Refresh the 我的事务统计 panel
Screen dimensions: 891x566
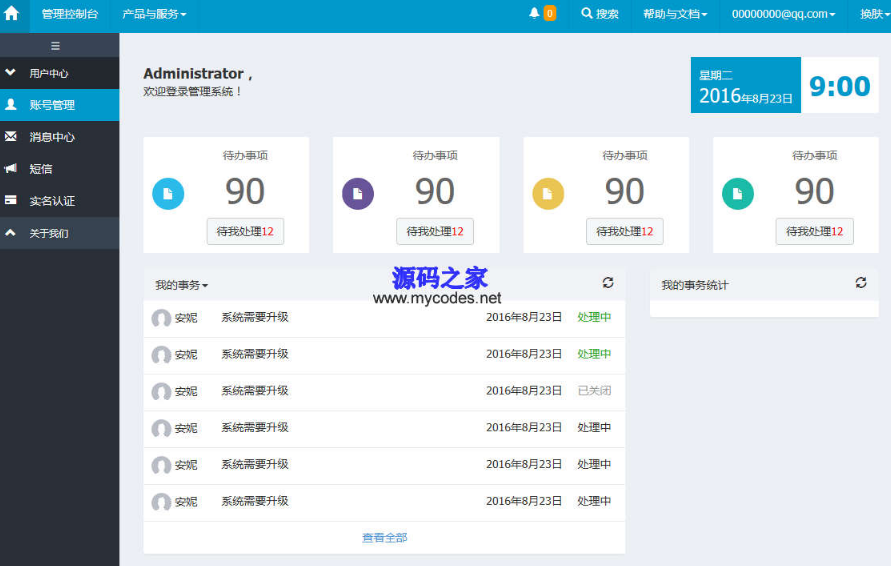coord(861,283)
